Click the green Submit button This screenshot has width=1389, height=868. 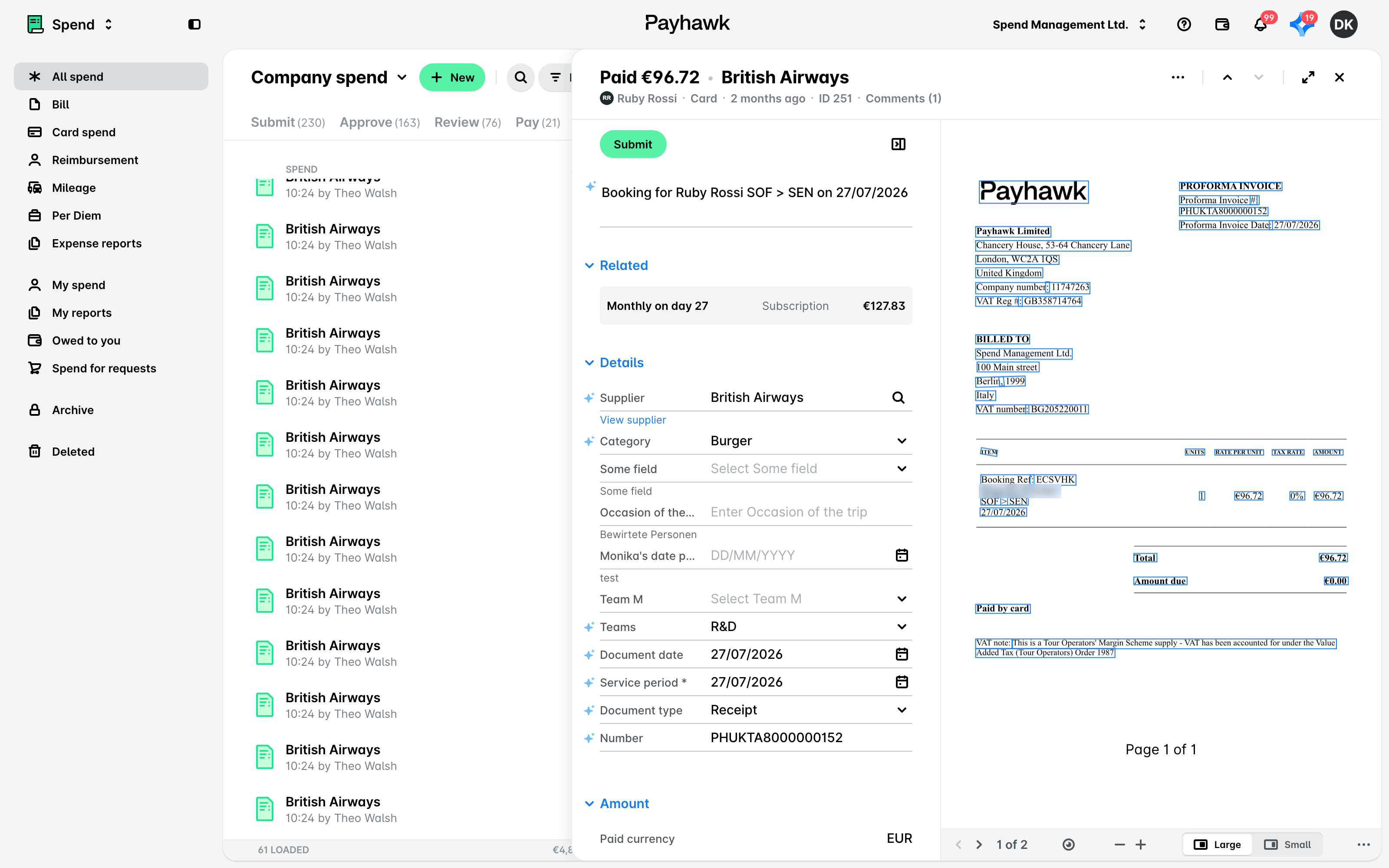(x=632, y=144)
